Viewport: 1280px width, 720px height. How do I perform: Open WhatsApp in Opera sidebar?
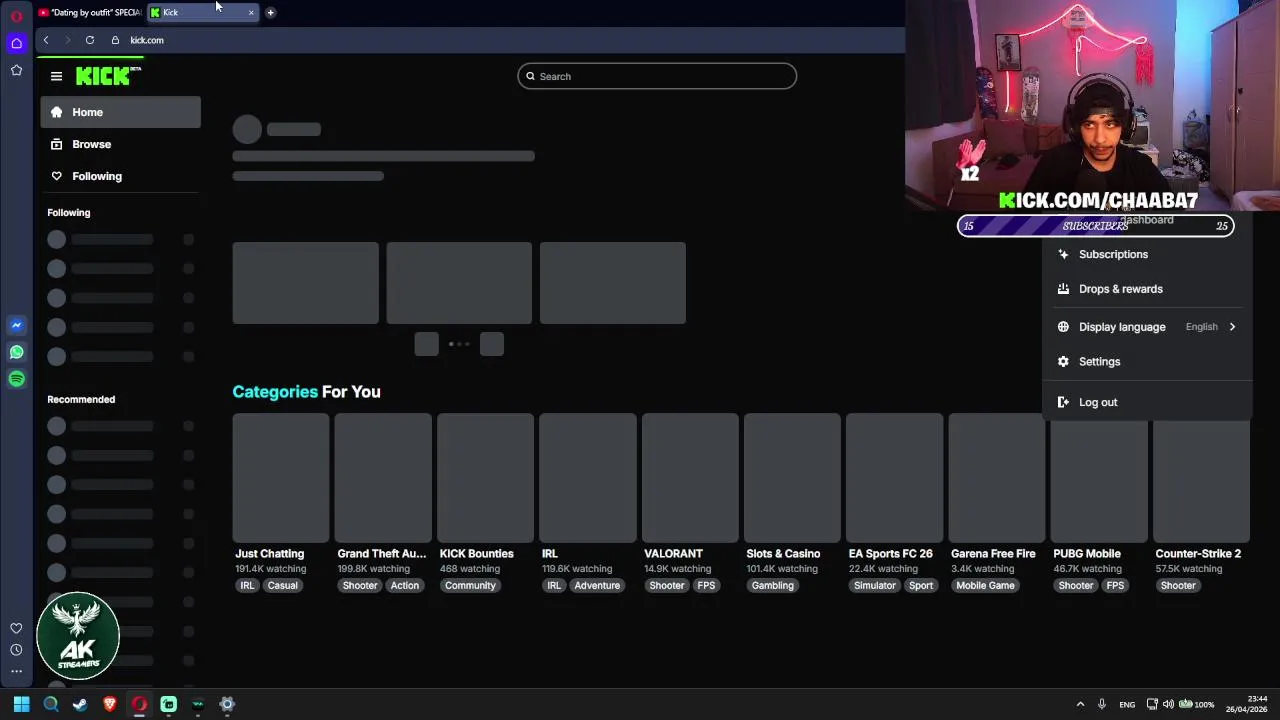[x=16, y=352]
